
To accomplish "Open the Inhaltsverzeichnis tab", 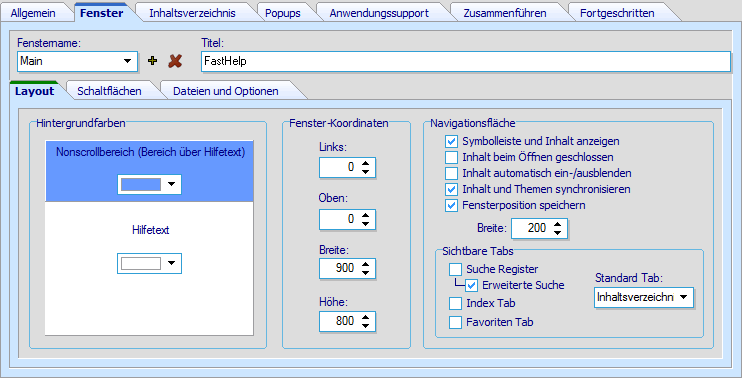I will coord(192,13).
